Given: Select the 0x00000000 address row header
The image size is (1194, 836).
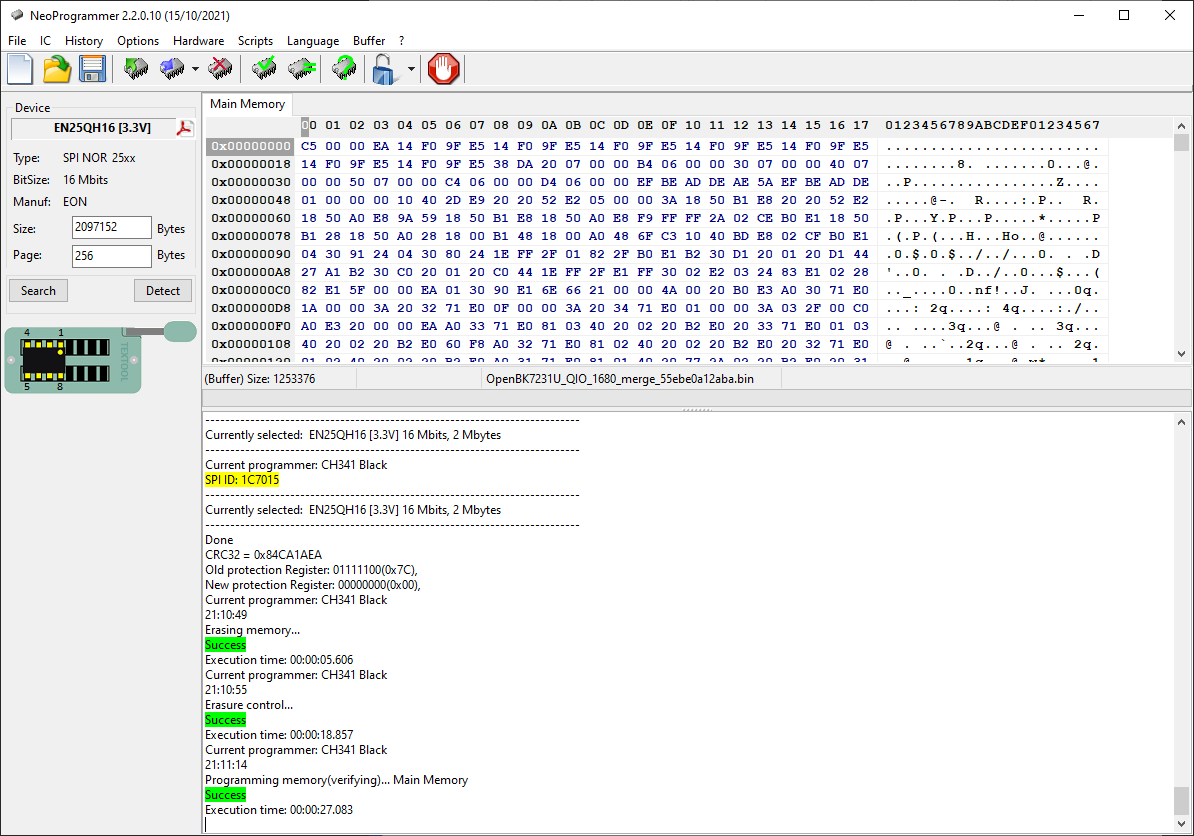Looking at the screenshot, I should pos(251,146).
